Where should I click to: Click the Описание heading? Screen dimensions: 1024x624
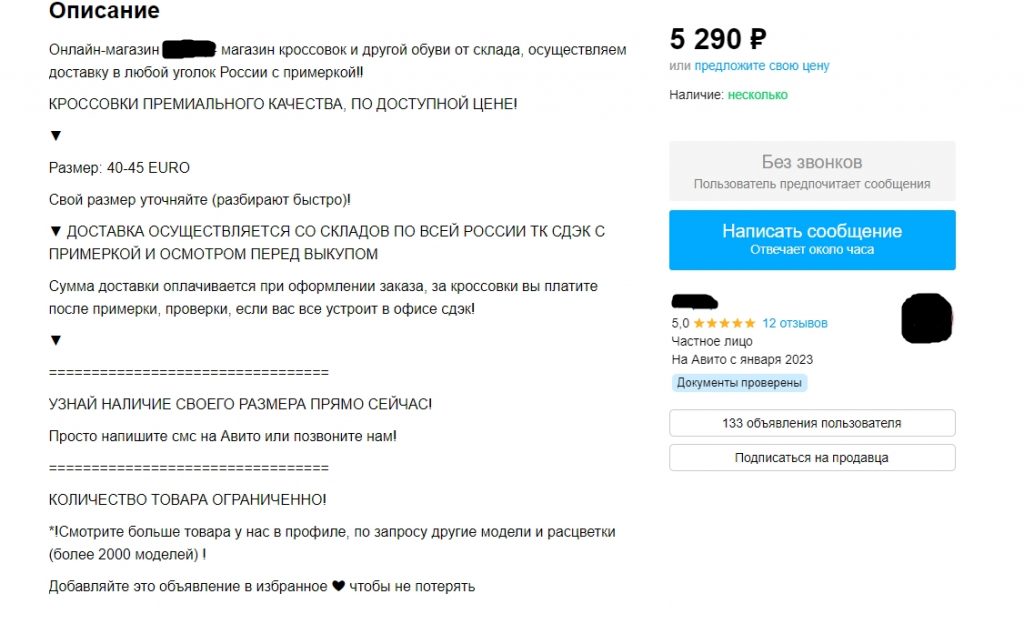coord(104,11)
